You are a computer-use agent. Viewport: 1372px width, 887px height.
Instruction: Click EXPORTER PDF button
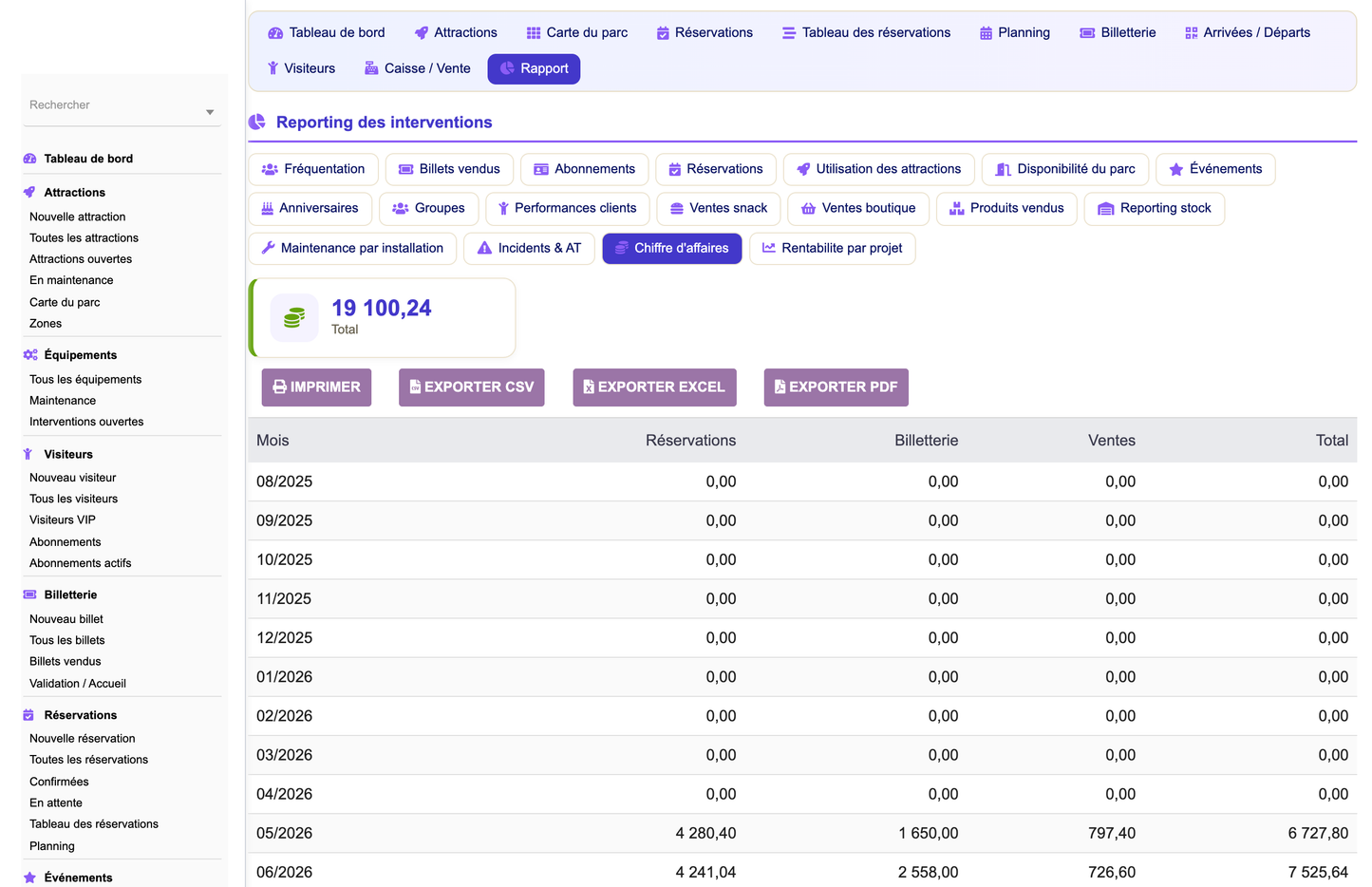click(836, 387)
